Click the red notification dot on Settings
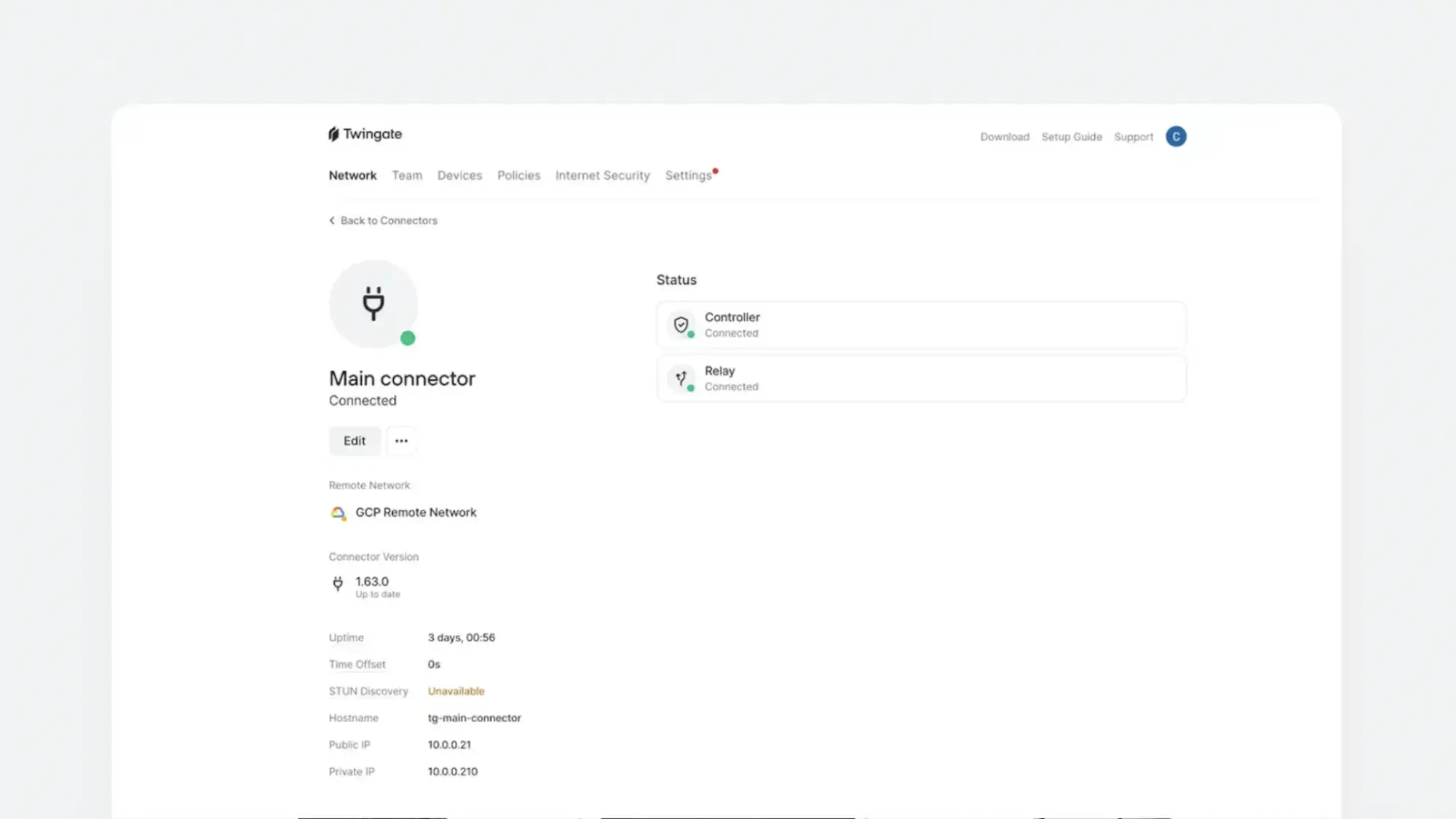Viewport: 1456px width, 819px height. 715,170
